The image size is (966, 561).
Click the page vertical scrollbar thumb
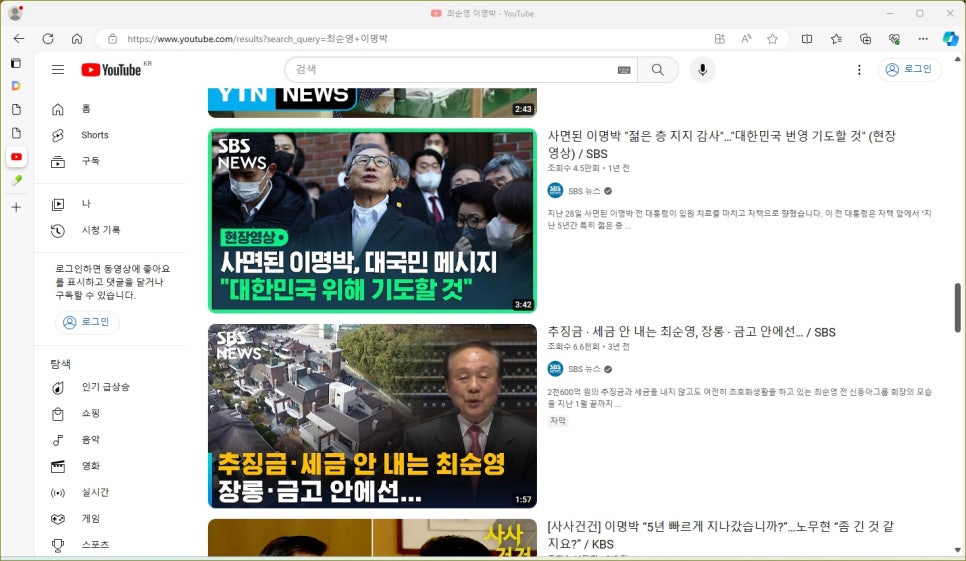pyautogui.click(x=957, y=308)
